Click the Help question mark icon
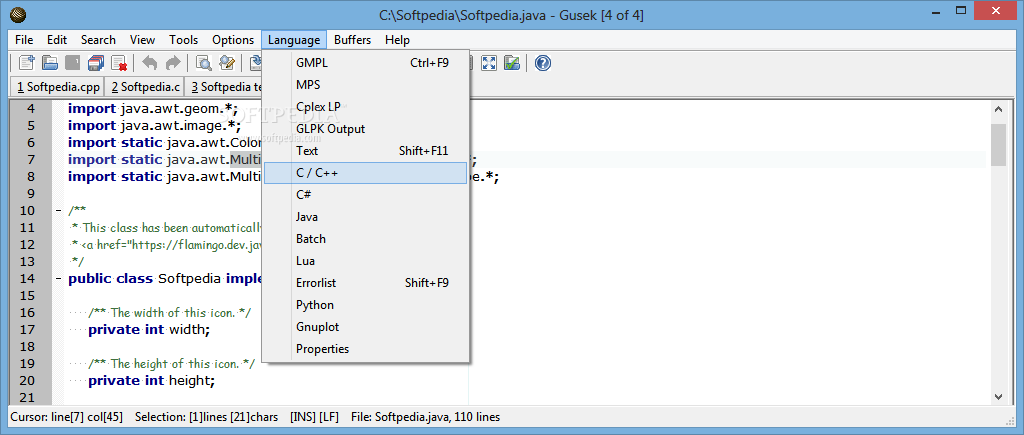The image size is (1024, 435). (543, 63)
